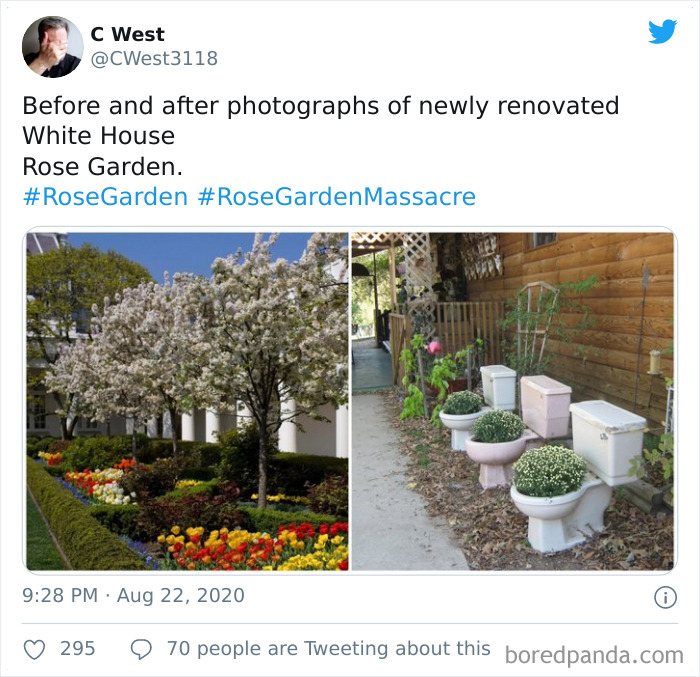Click the C West display name

128,34
